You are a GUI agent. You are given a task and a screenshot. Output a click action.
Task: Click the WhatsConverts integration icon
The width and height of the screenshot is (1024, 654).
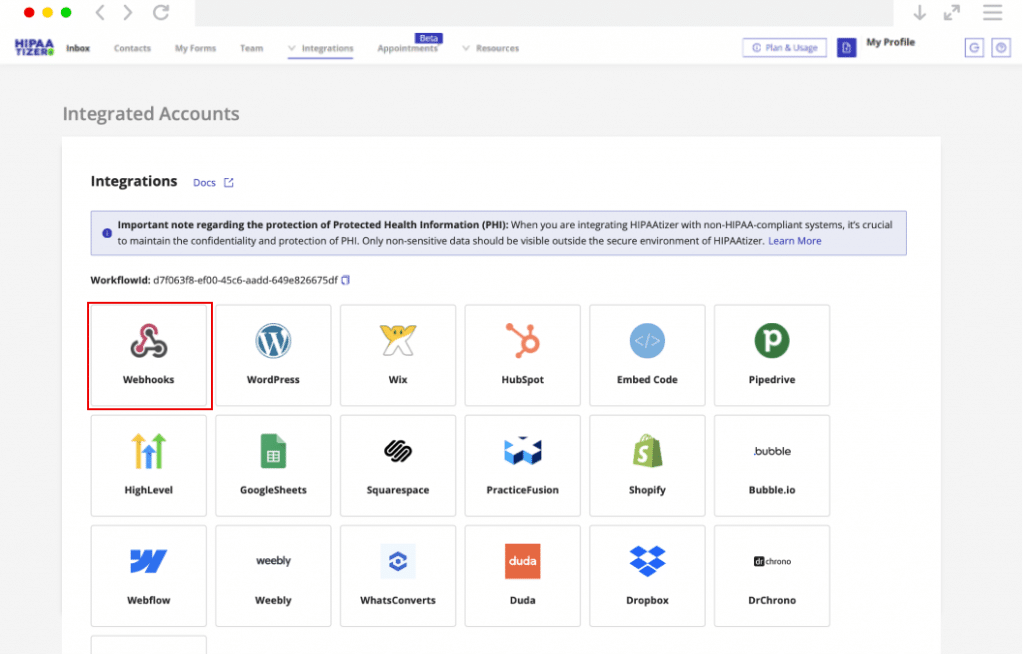398,561
